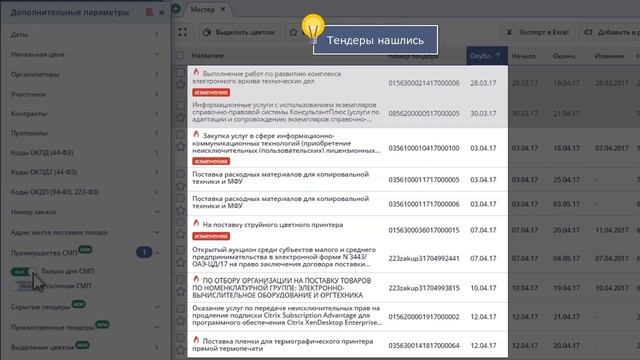
Task: Click the red clear-filters icon in the panel header
Action: coord(149,12)
